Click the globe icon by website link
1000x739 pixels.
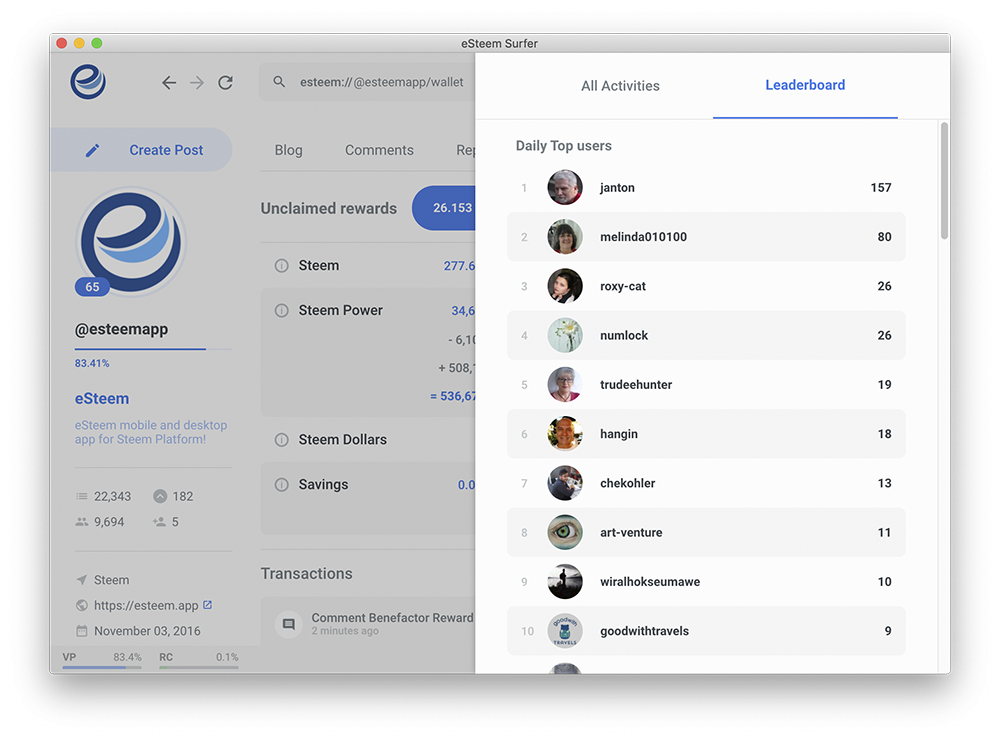(82, 605)
